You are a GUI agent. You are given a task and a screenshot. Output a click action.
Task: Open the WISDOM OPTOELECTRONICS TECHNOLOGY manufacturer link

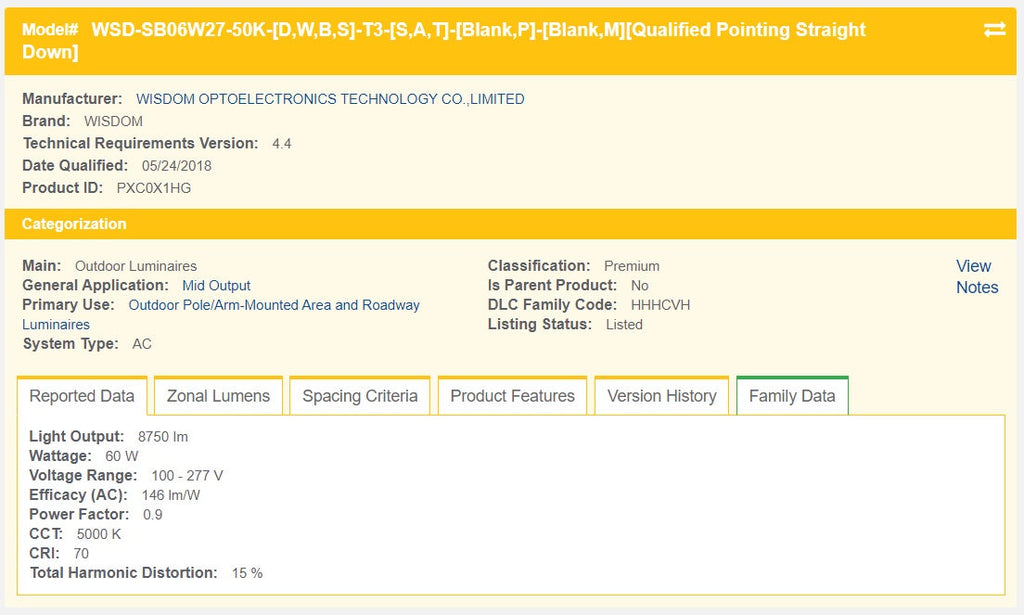click(330, 99)
